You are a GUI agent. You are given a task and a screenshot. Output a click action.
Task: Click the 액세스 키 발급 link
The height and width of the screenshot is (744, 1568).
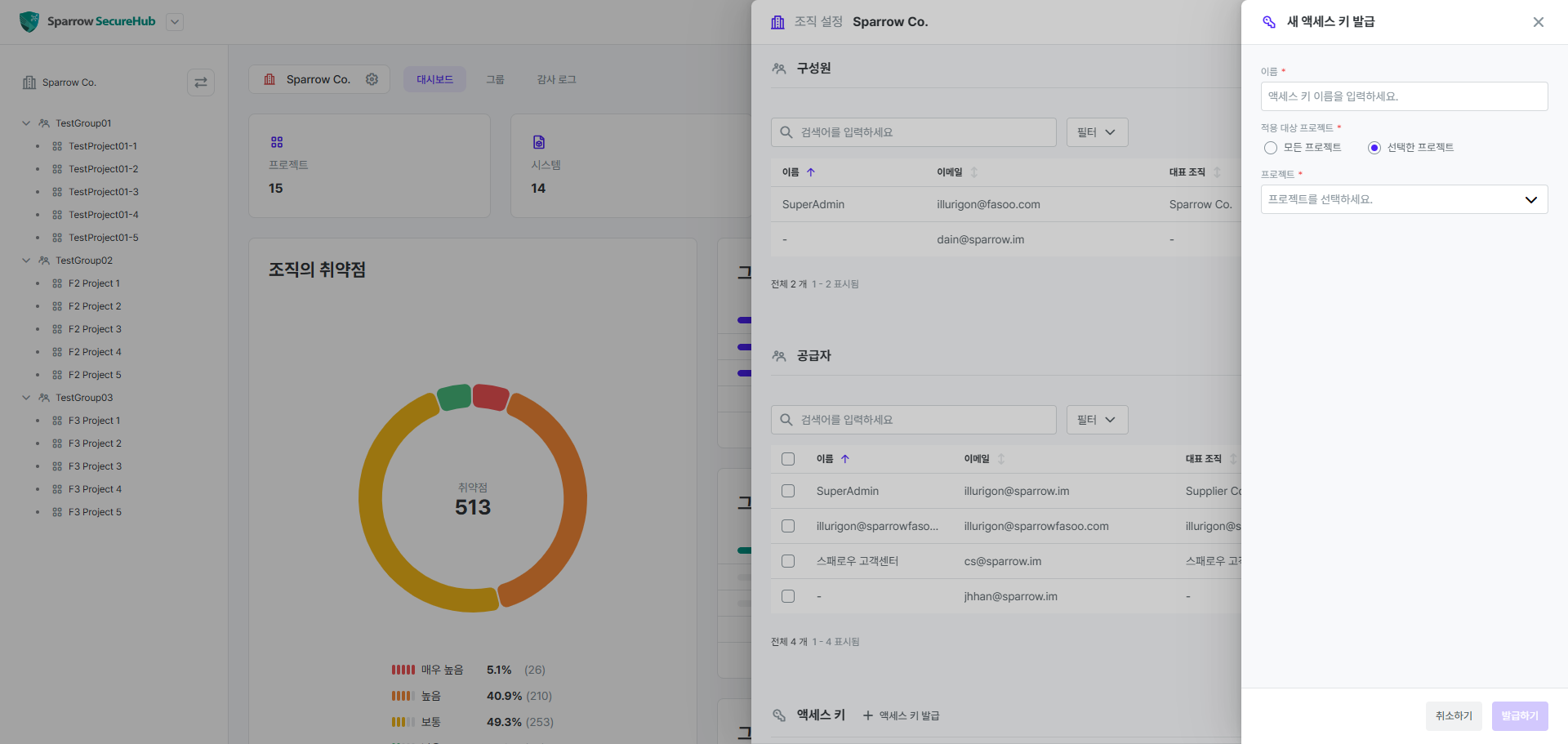[901, 715]
